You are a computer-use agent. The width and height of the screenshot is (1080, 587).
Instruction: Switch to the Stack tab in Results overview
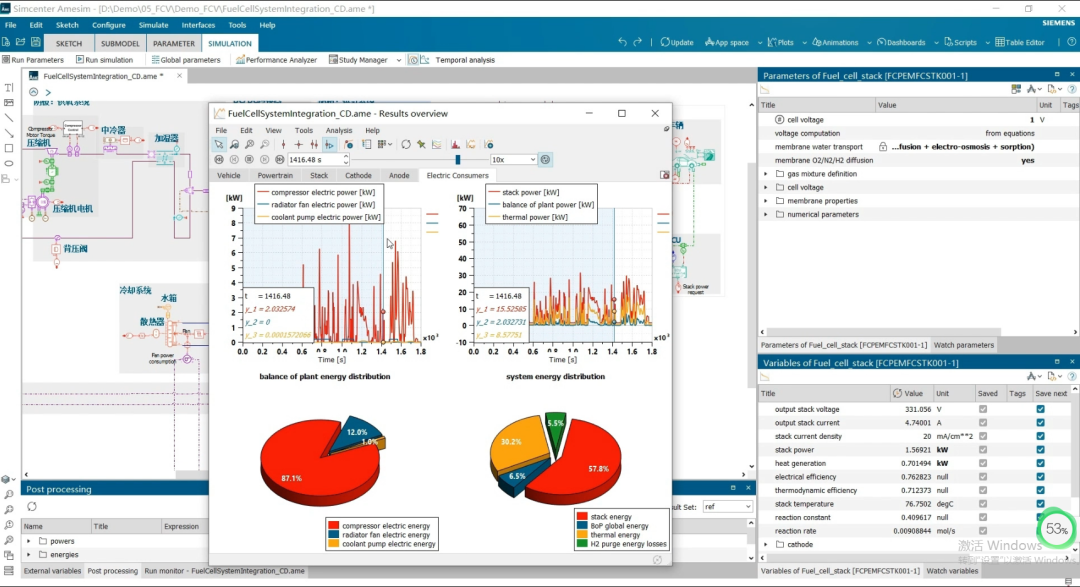coord(319,176)
